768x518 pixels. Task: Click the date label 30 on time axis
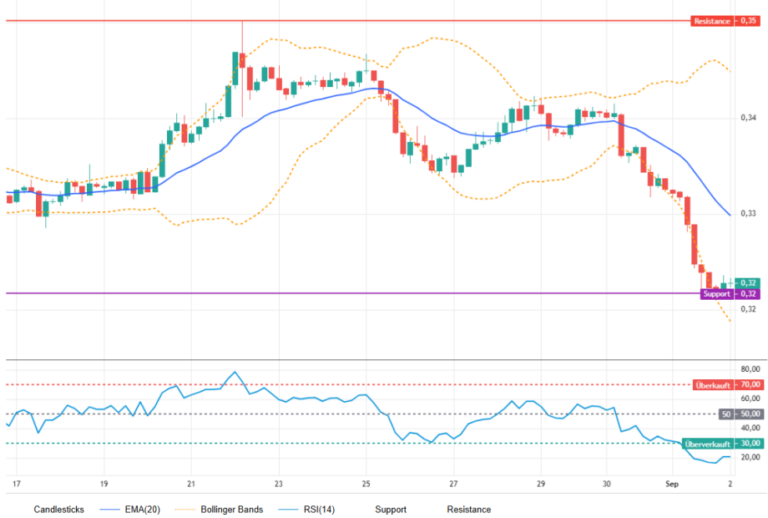[x=606, y=484]
